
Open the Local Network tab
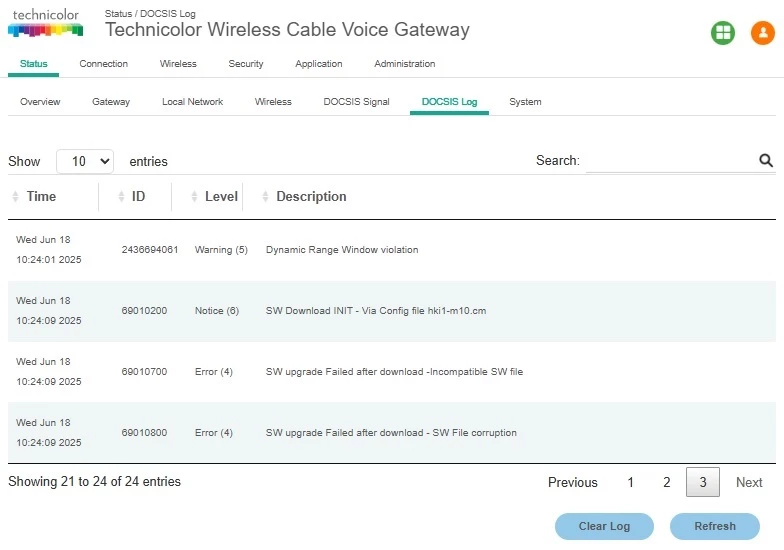192,102
